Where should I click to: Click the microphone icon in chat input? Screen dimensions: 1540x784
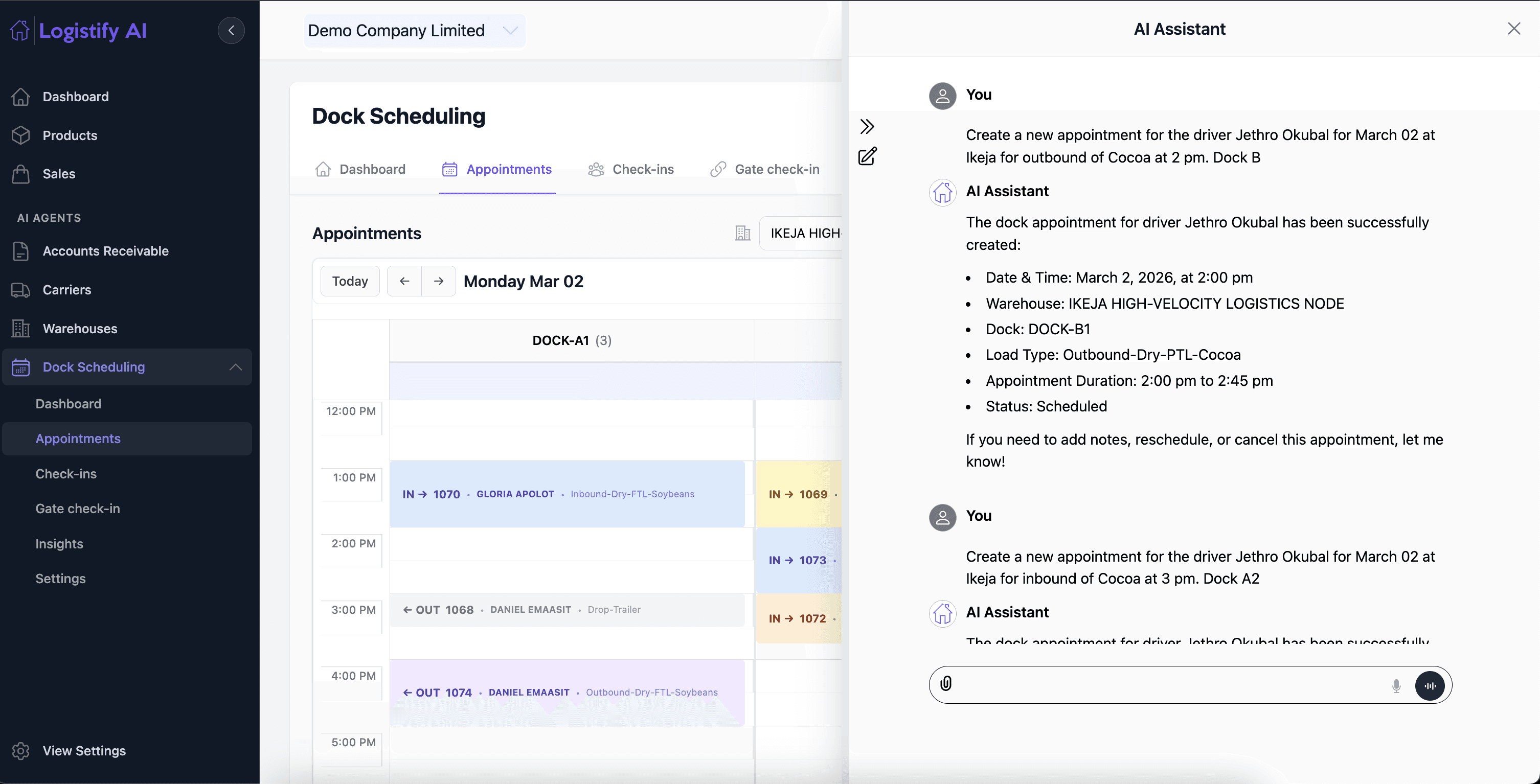(x=1396, y=685)
